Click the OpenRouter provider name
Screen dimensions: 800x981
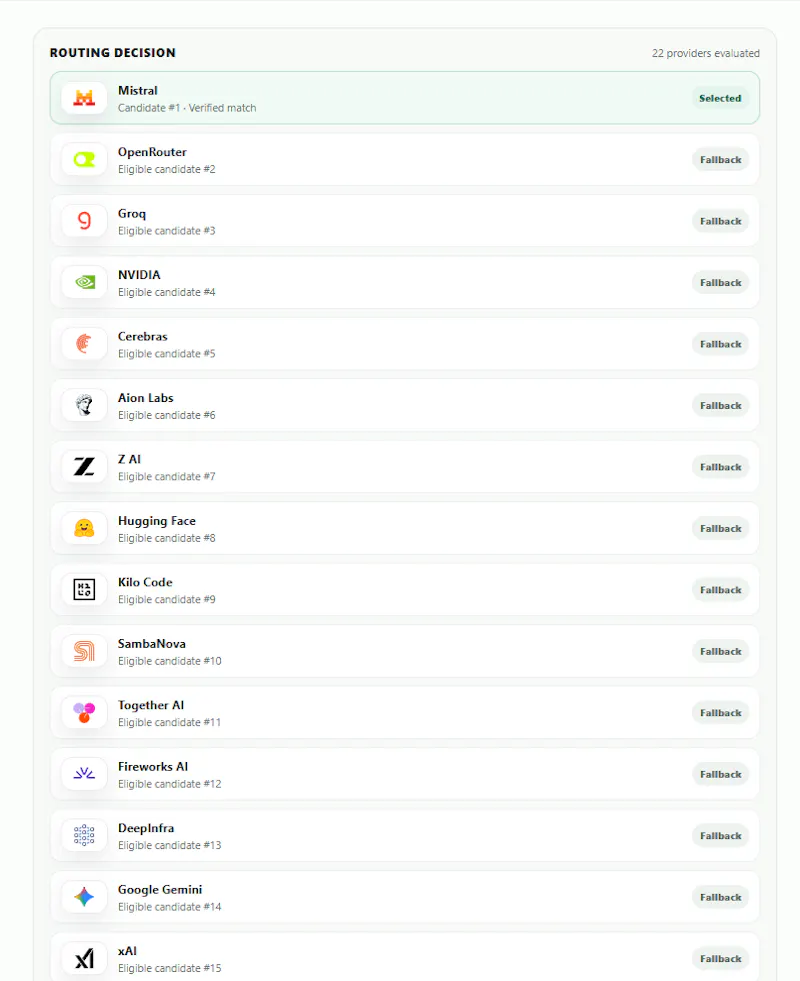[x=152, y=152]
